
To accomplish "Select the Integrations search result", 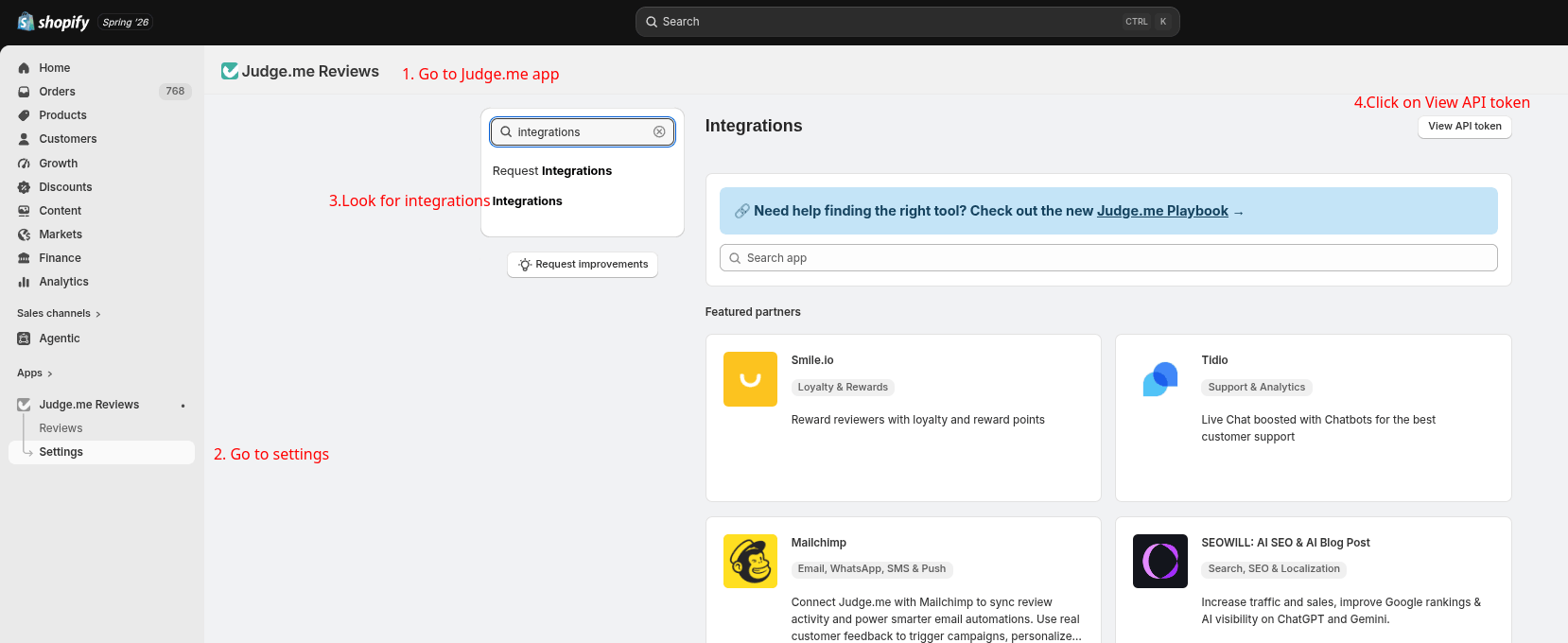I will point(528,201).
